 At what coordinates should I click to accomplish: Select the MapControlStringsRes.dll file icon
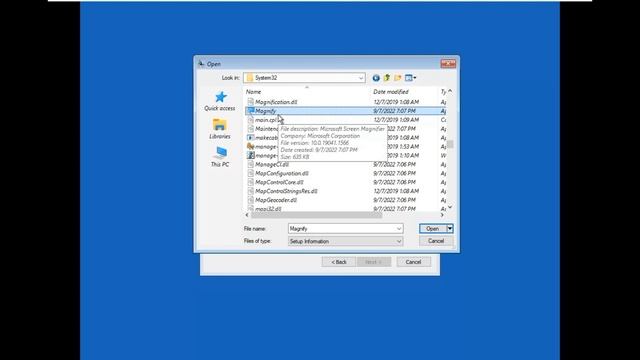point(251,191)
